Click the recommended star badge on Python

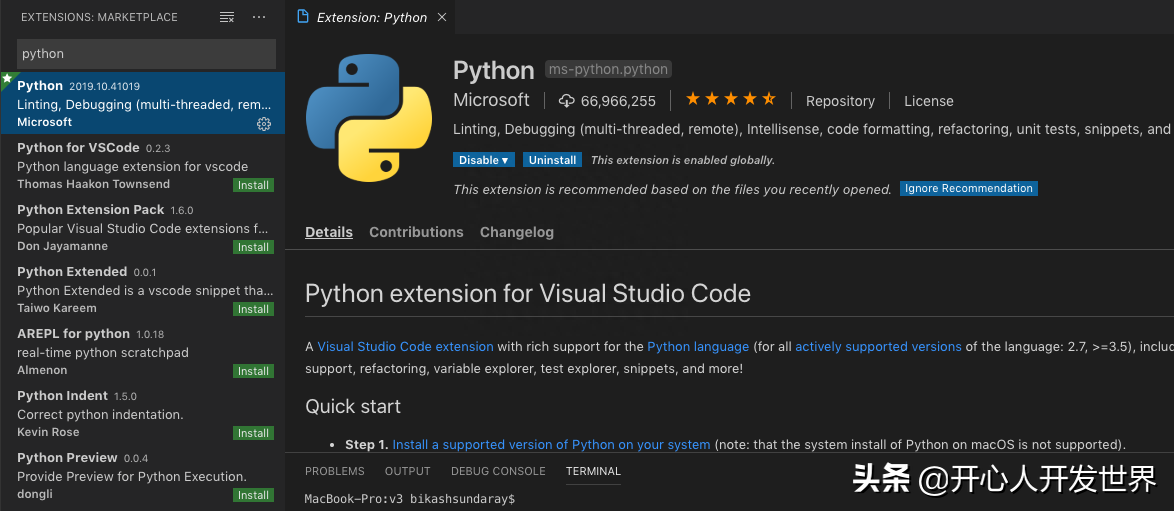coord(7,78)
